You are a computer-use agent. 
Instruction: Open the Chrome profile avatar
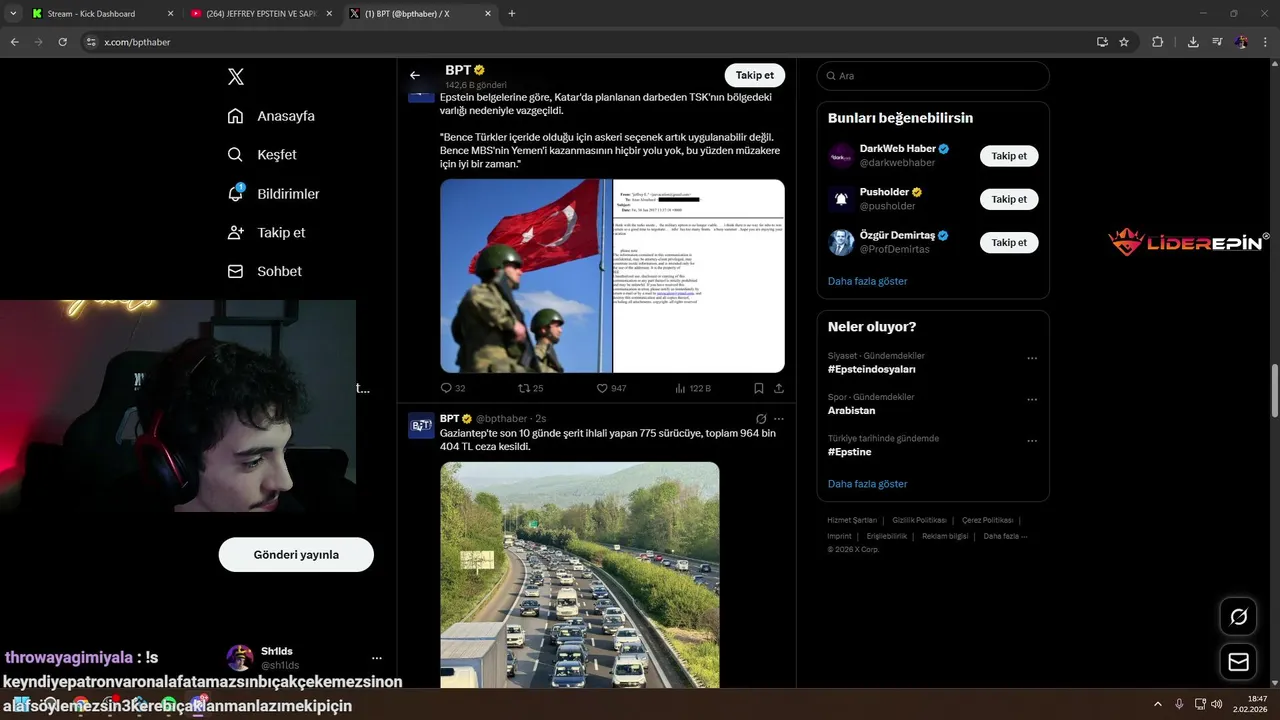1241,42
